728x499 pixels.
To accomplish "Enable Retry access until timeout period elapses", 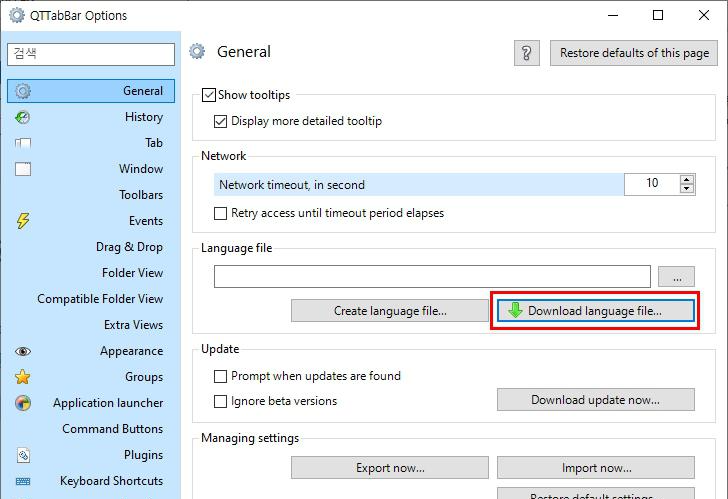I will [x=220, y=213].
